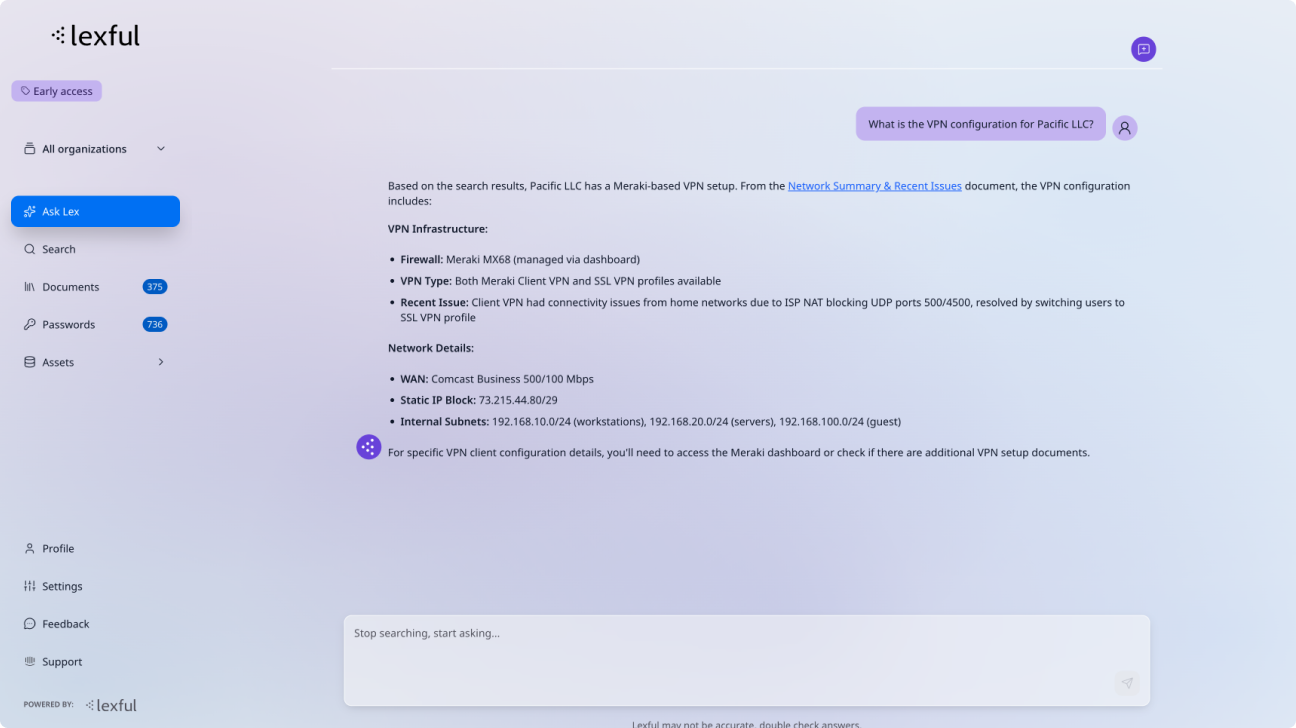
Task: Select the Assets icon in the sidebar
Action: [x=28, y=361]
